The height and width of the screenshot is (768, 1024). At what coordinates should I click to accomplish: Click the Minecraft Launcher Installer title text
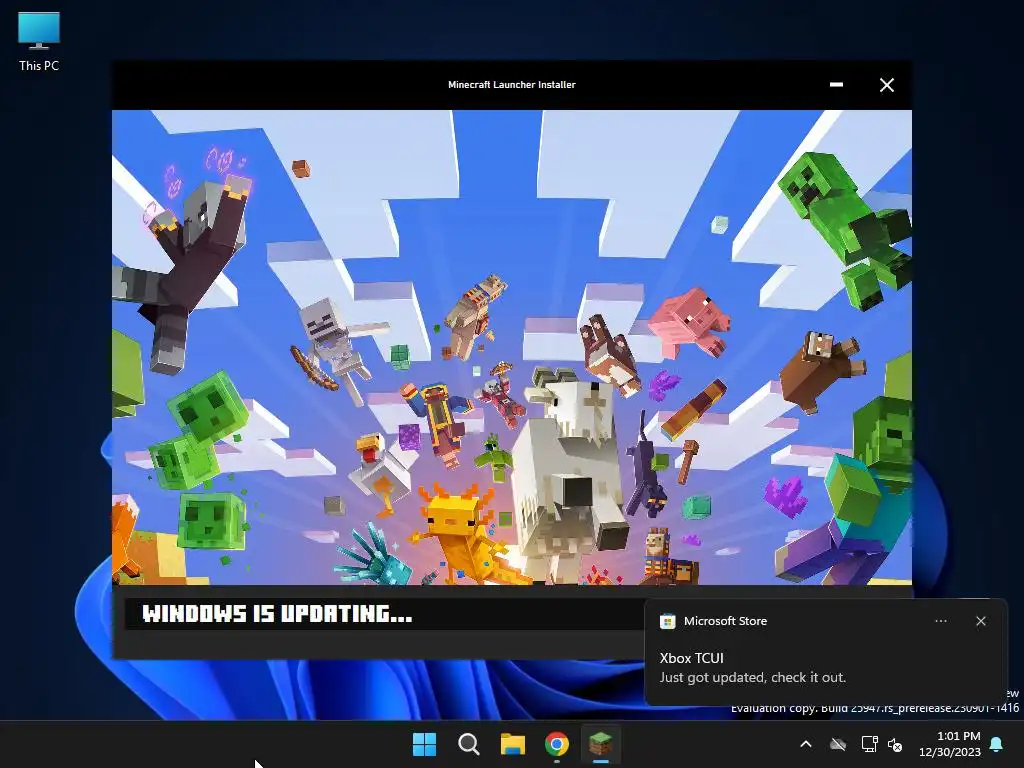click(511, 85)
